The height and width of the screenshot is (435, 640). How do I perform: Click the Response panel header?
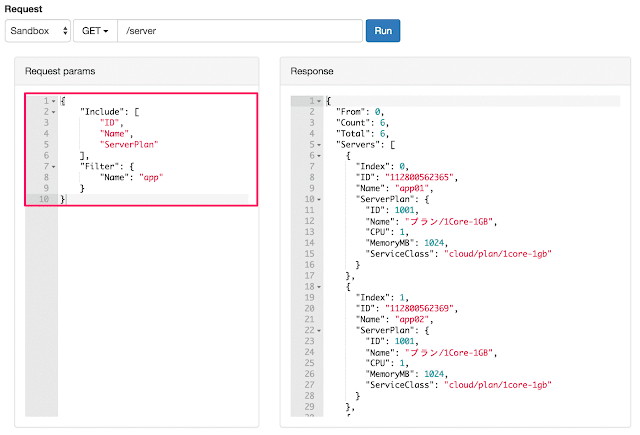[x=455, y=71]
